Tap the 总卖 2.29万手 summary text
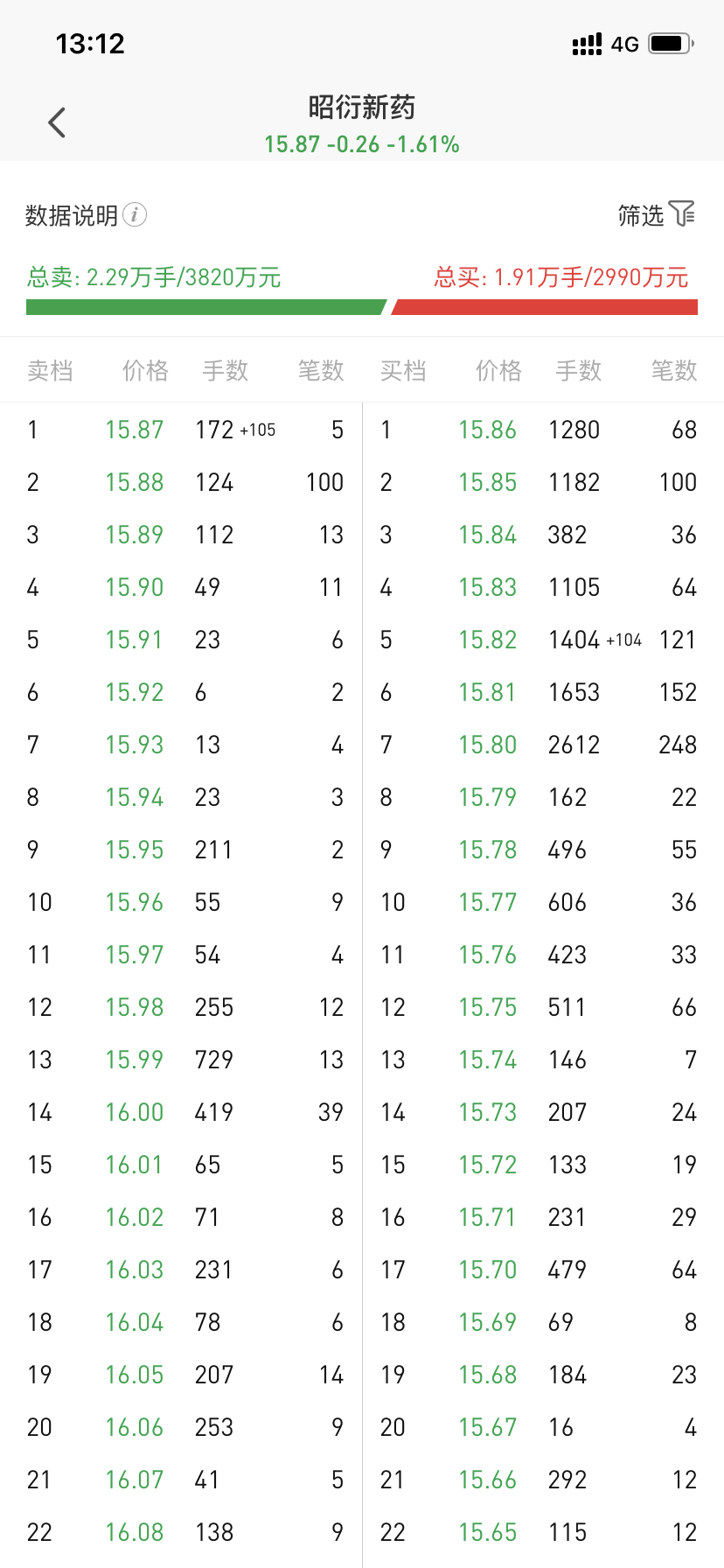The width and height of the screenshot is (724, 1568). point(154,277)
